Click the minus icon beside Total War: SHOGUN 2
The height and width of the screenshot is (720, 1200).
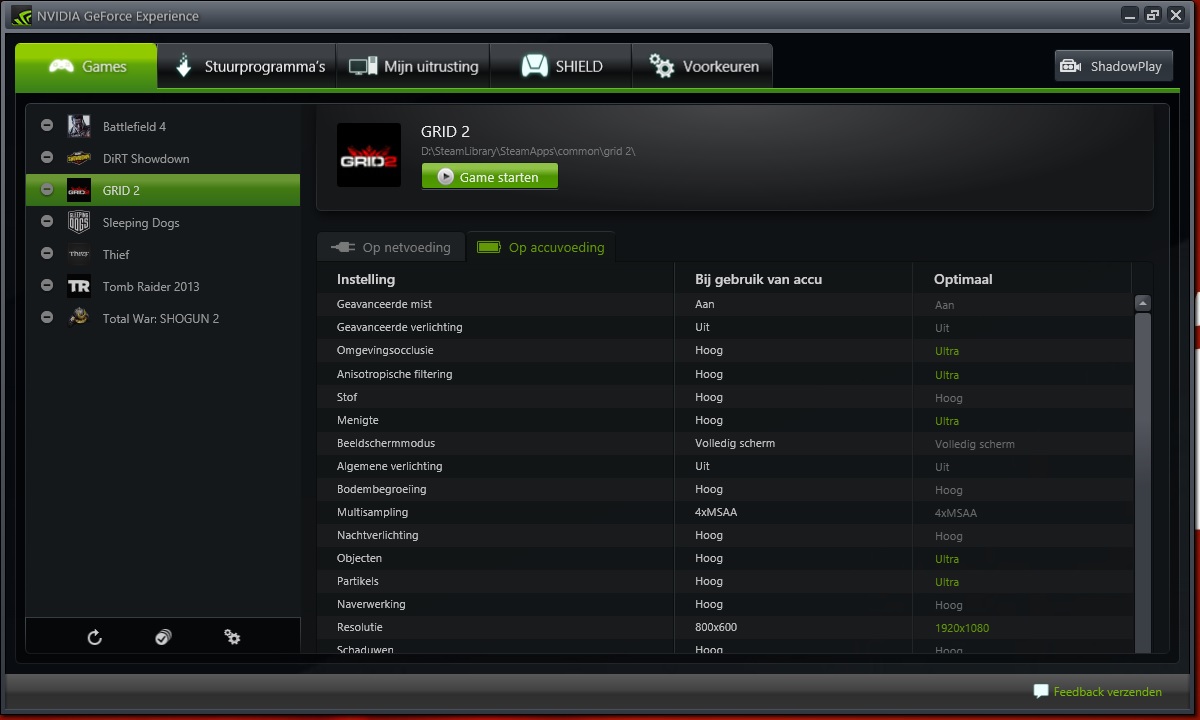(46, 317)
